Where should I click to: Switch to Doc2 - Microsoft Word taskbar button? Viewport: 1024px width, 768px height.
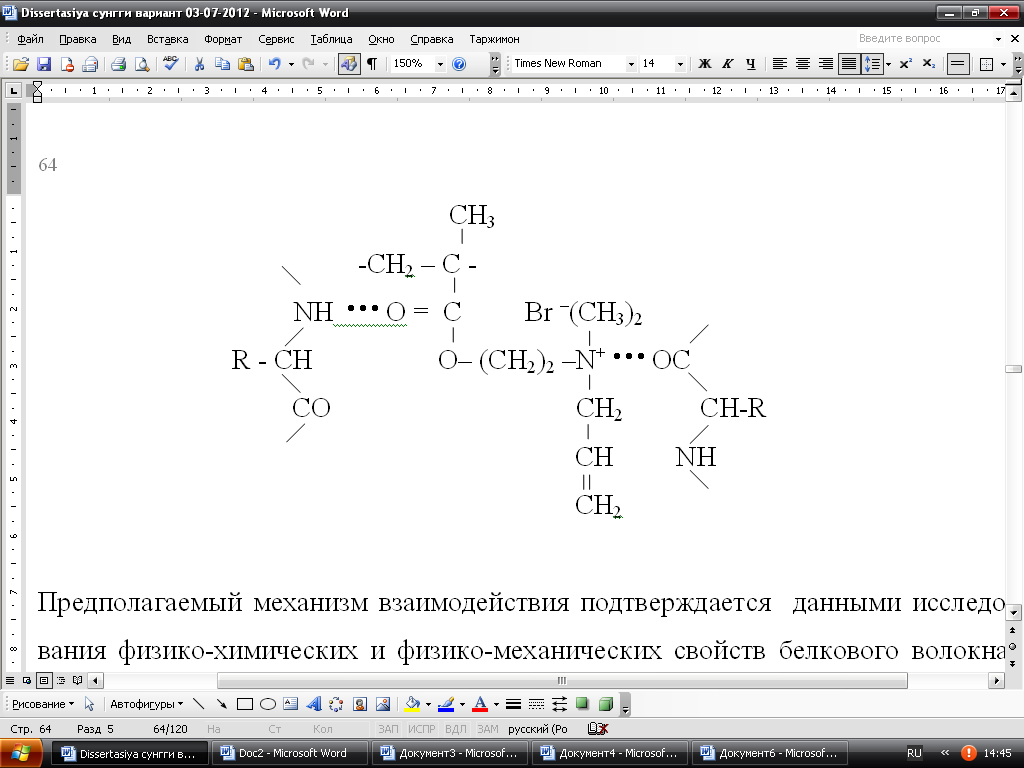coord(289,753)
